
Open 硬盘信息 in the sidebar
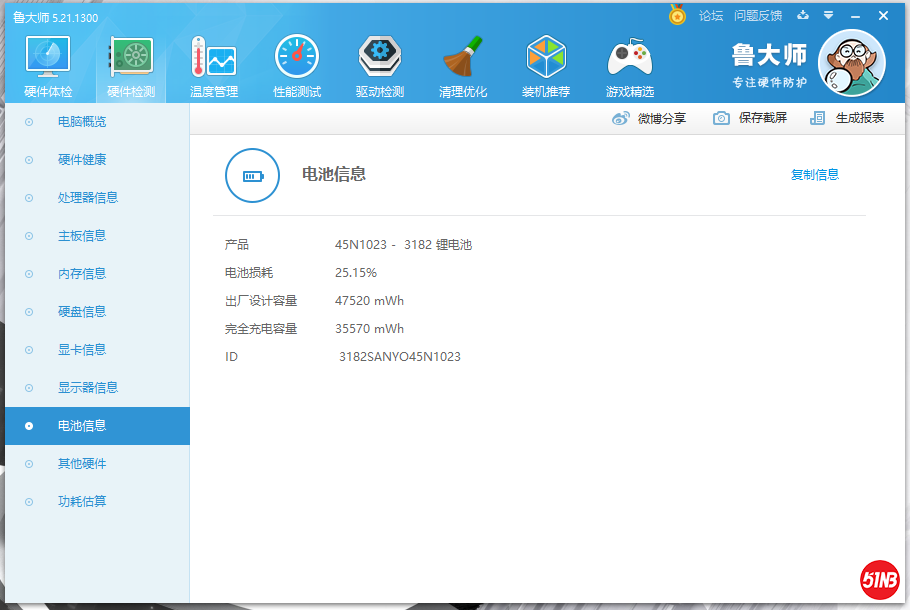82,312
